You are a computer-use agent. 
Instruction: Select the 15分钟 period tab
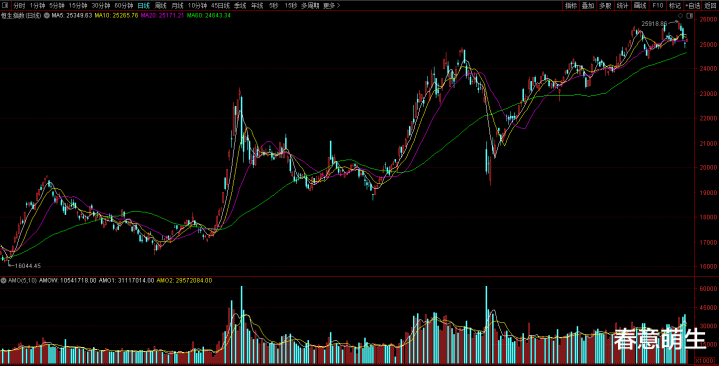78,6
